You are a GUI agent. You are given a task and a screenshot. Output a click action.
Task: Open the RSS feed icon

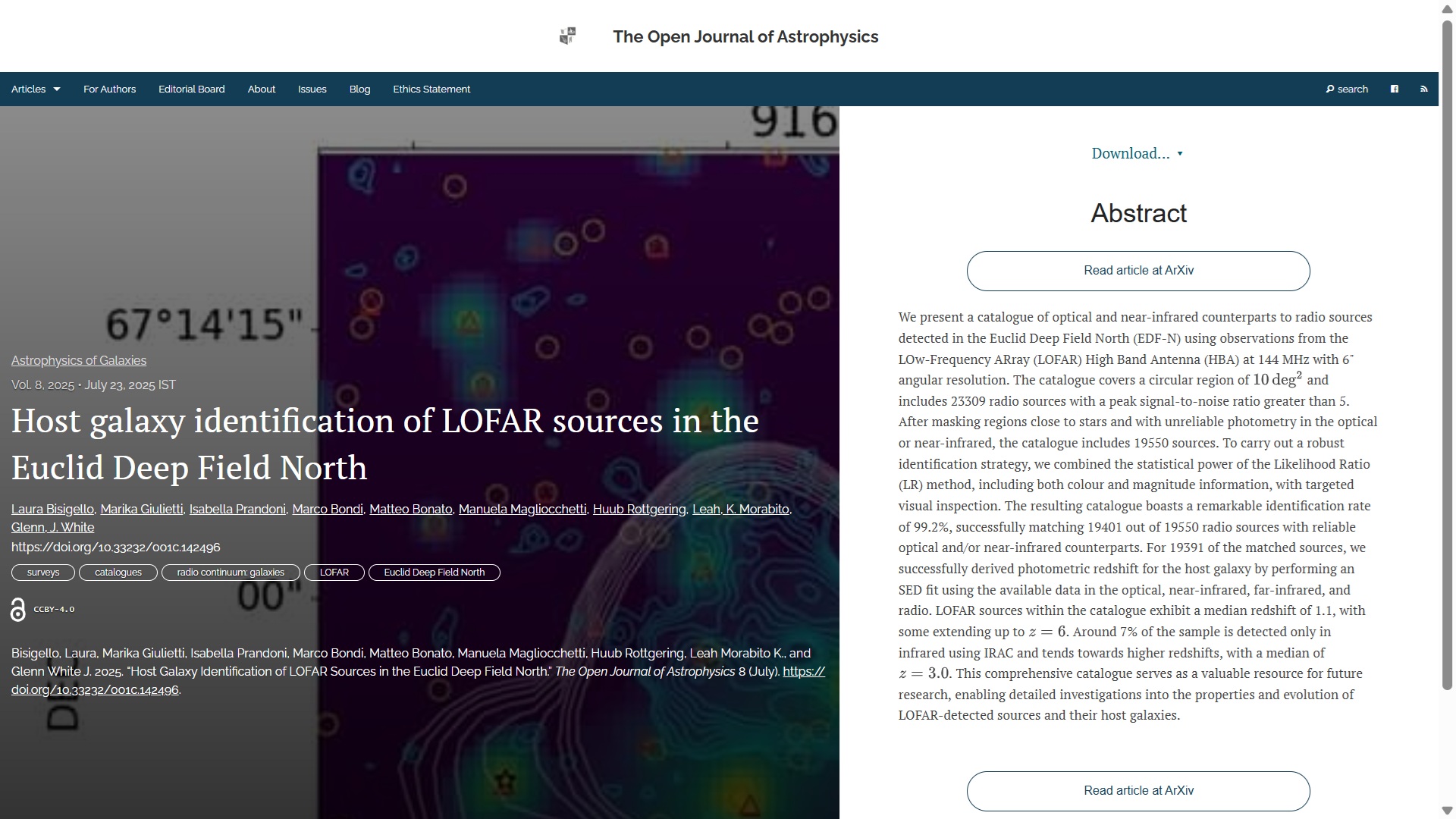pos(1423,89)
